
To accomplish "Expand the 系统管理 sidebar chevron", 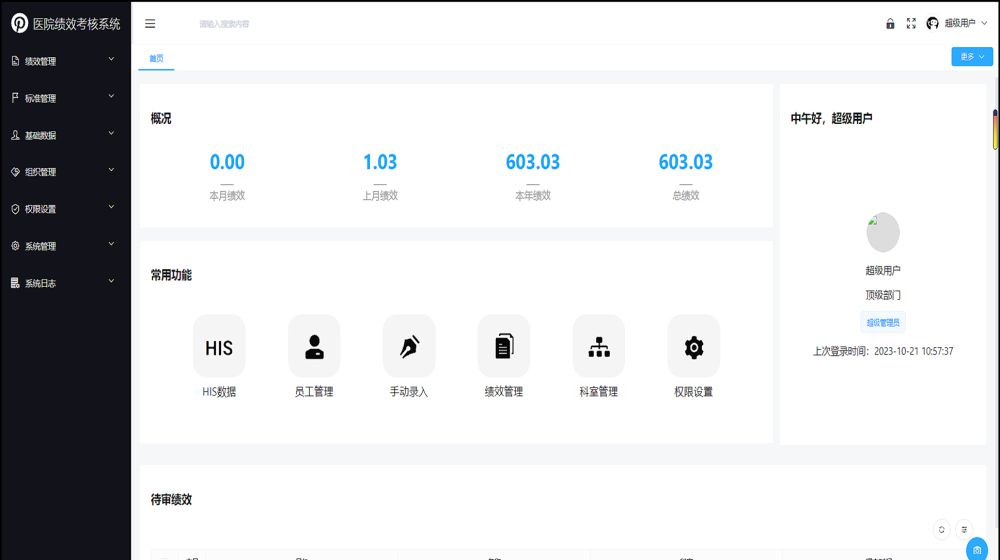I will [x=112, y=244].
